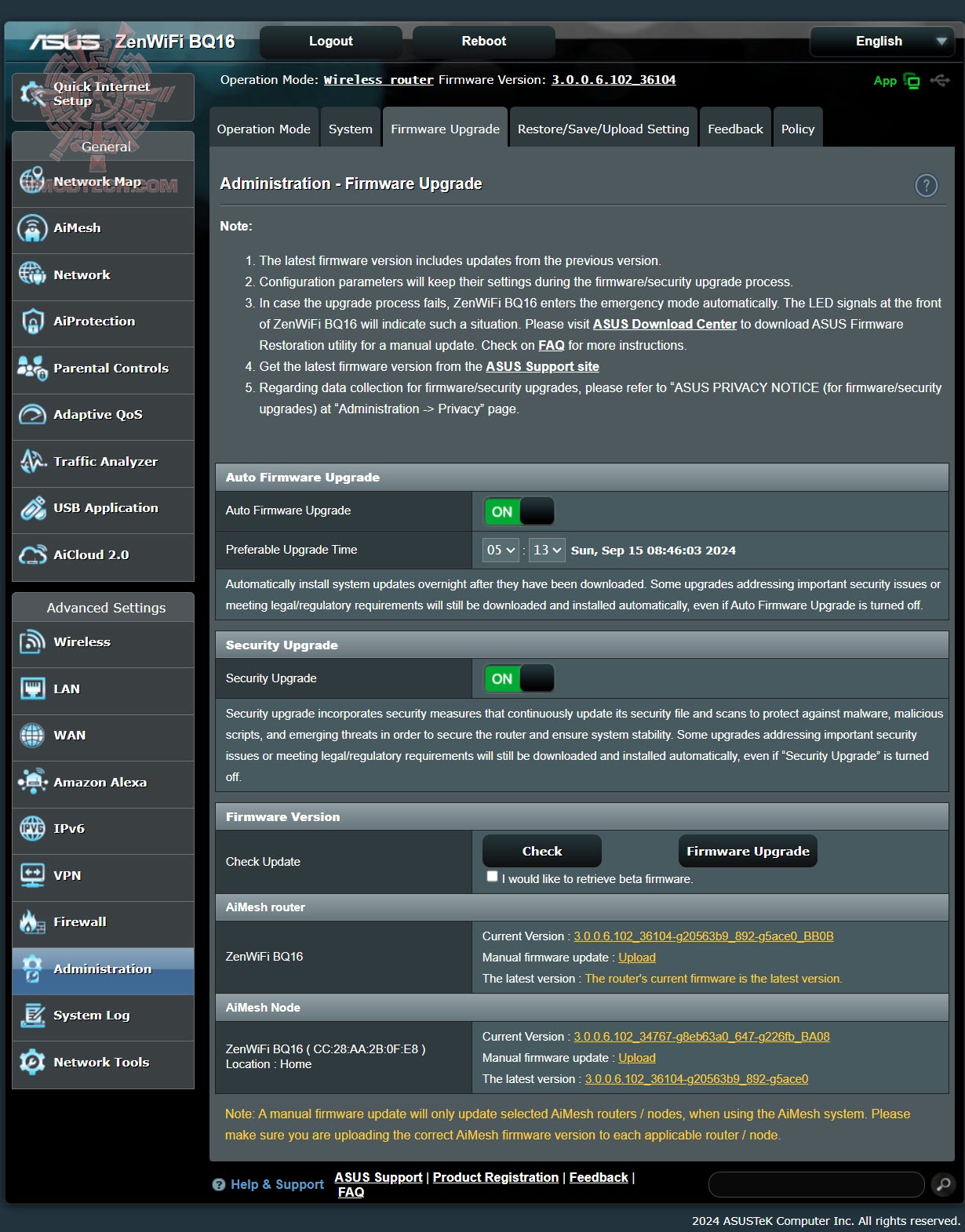965x1232 pixels.
Task: Click the Check update button
Action: tap(542, 851)
